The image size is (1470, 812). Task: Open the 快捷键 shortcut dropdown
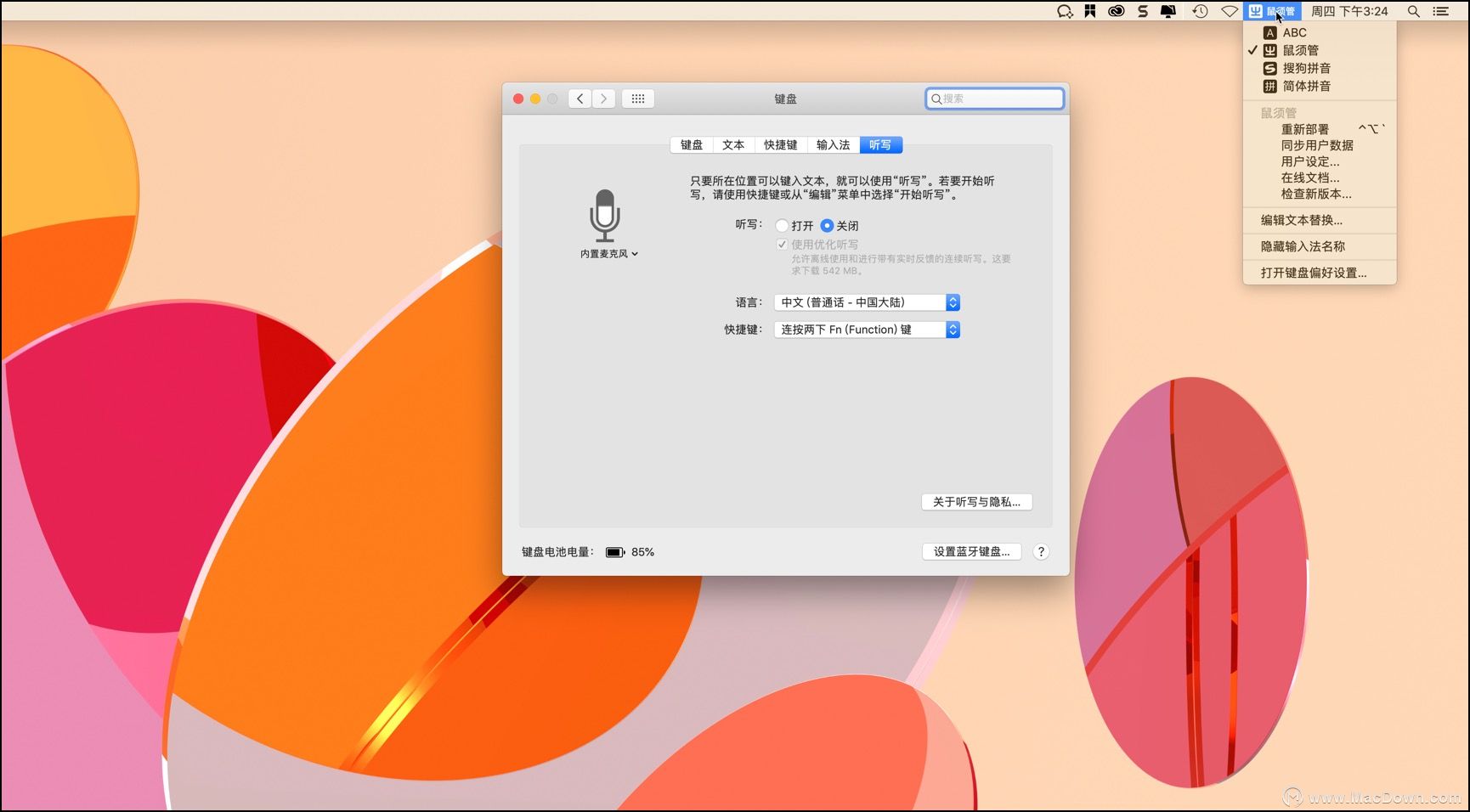pyautogui.click(x=867, y=330)
